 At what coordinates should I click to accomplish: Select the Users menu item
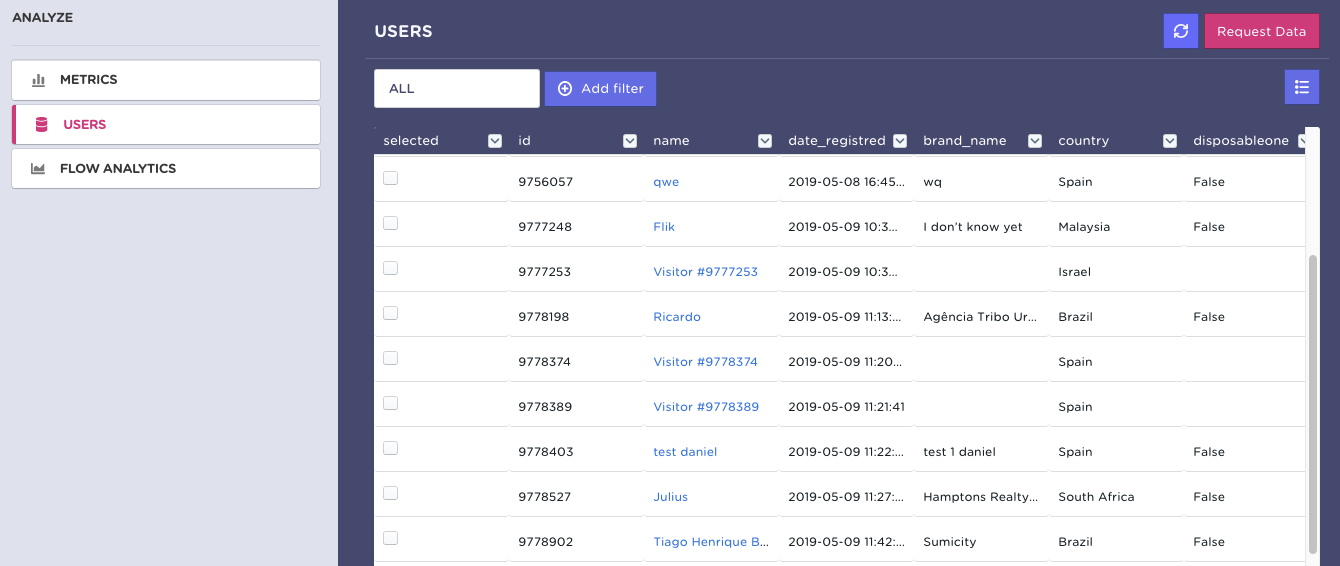tap(166, 125)
